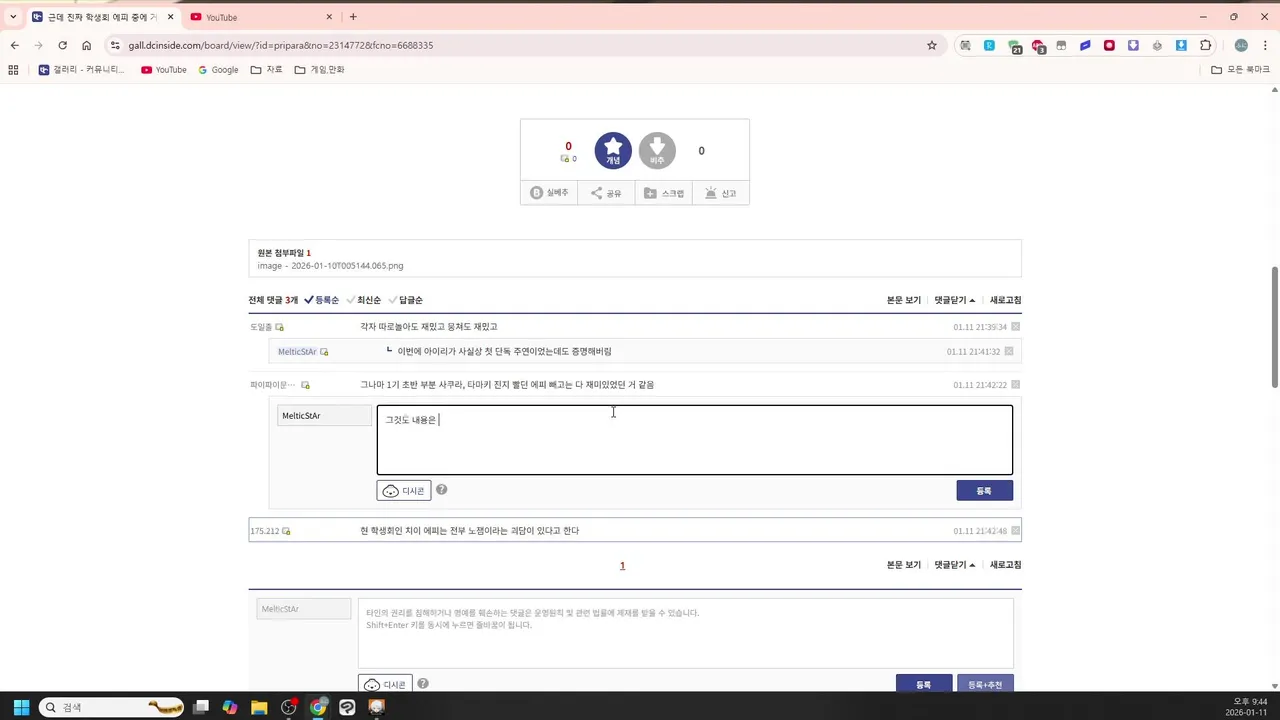Open the Chrome extensions puzzle menu
The width and height of the screenshot is (1280, 720).
(x=1206, y=45)
